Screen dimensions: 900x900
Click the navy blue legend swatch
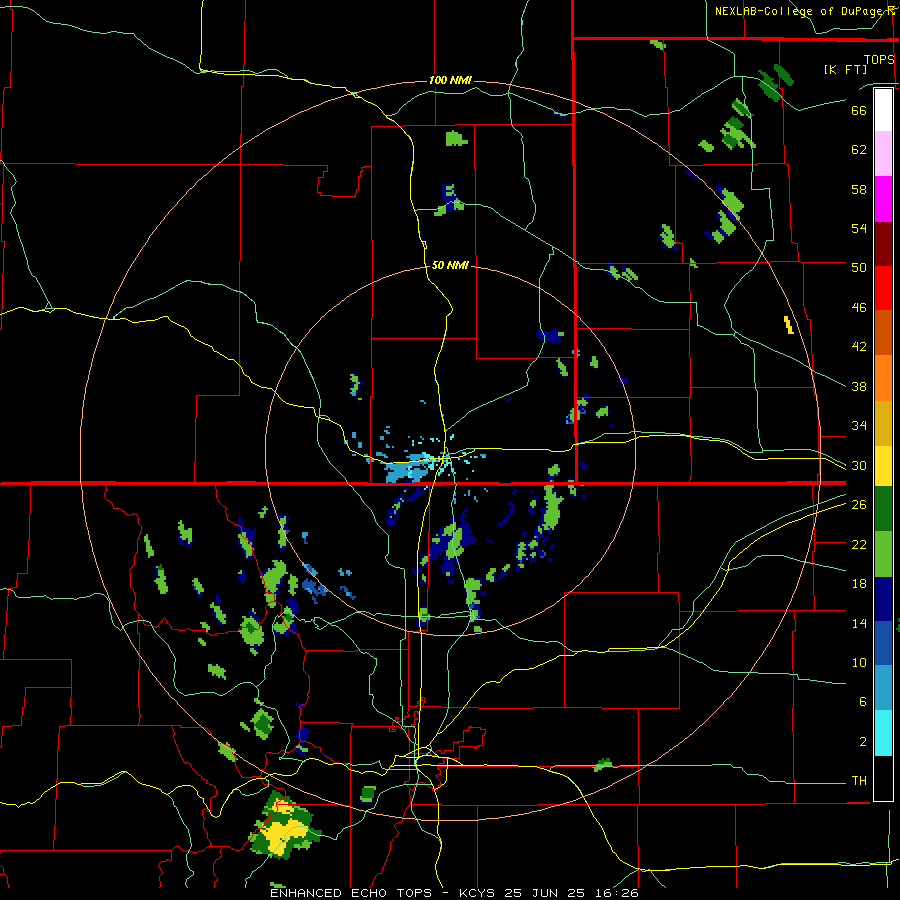point(883,599)
